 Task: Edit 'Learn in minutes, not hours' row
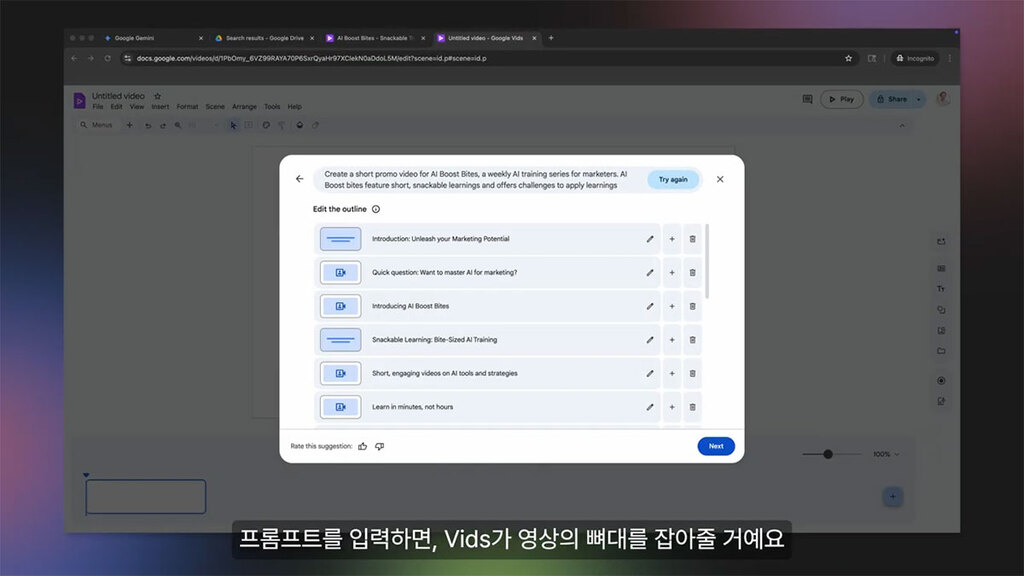pos(650,407)
